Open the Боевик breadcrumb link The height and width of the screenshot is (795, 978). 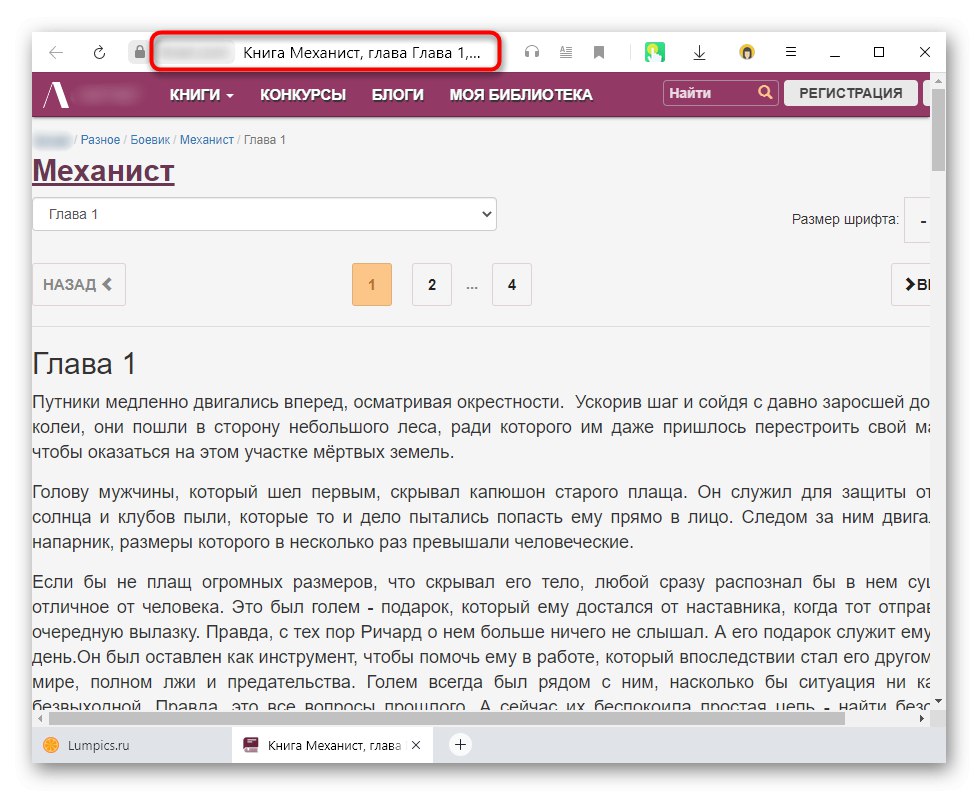pyautogui.click(x=150, y=140)
